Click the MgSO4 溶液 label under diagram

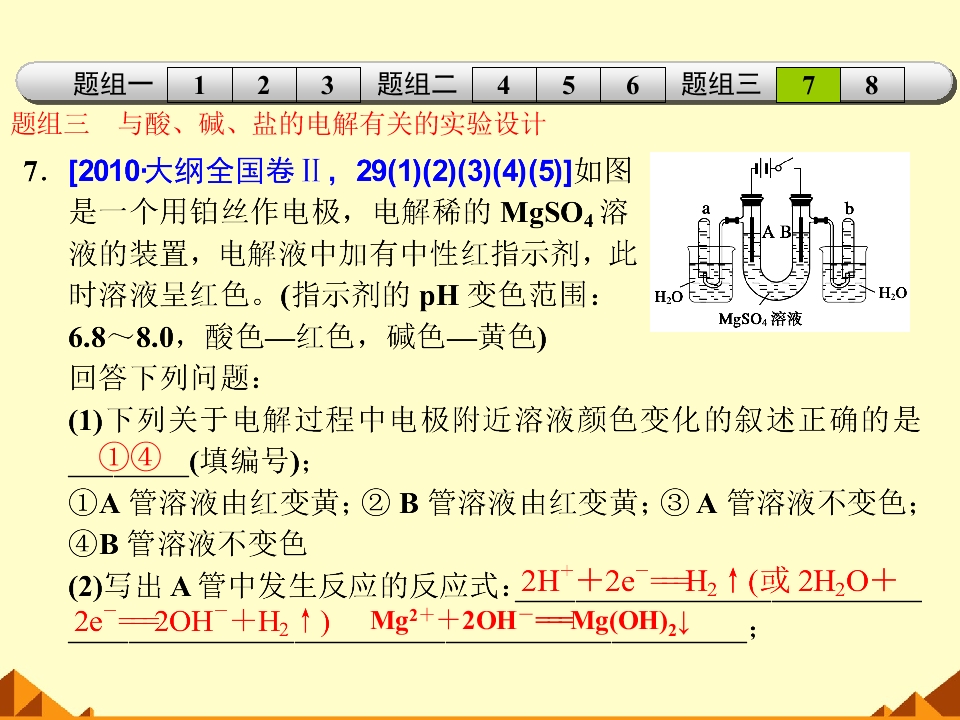click(x=760, y=319)
